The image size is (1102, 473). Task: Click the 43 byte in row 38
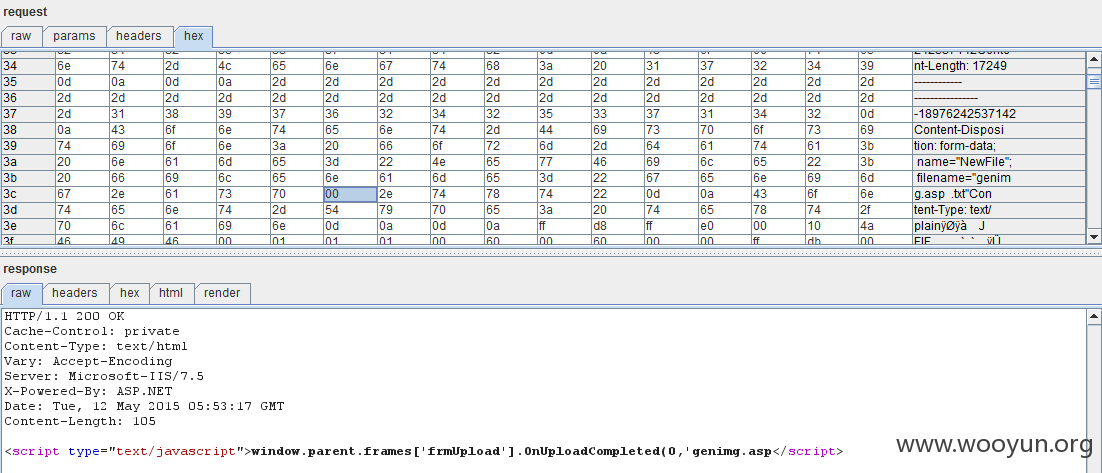(x=136, y=130)
